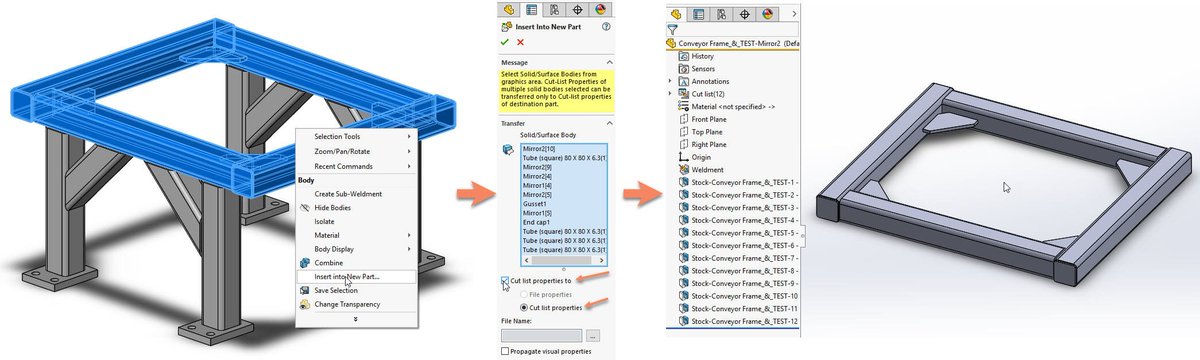Select Stock-Conveyor Frame_&_TEST-12 tree item
The image size is (1200, 360).
738,321
